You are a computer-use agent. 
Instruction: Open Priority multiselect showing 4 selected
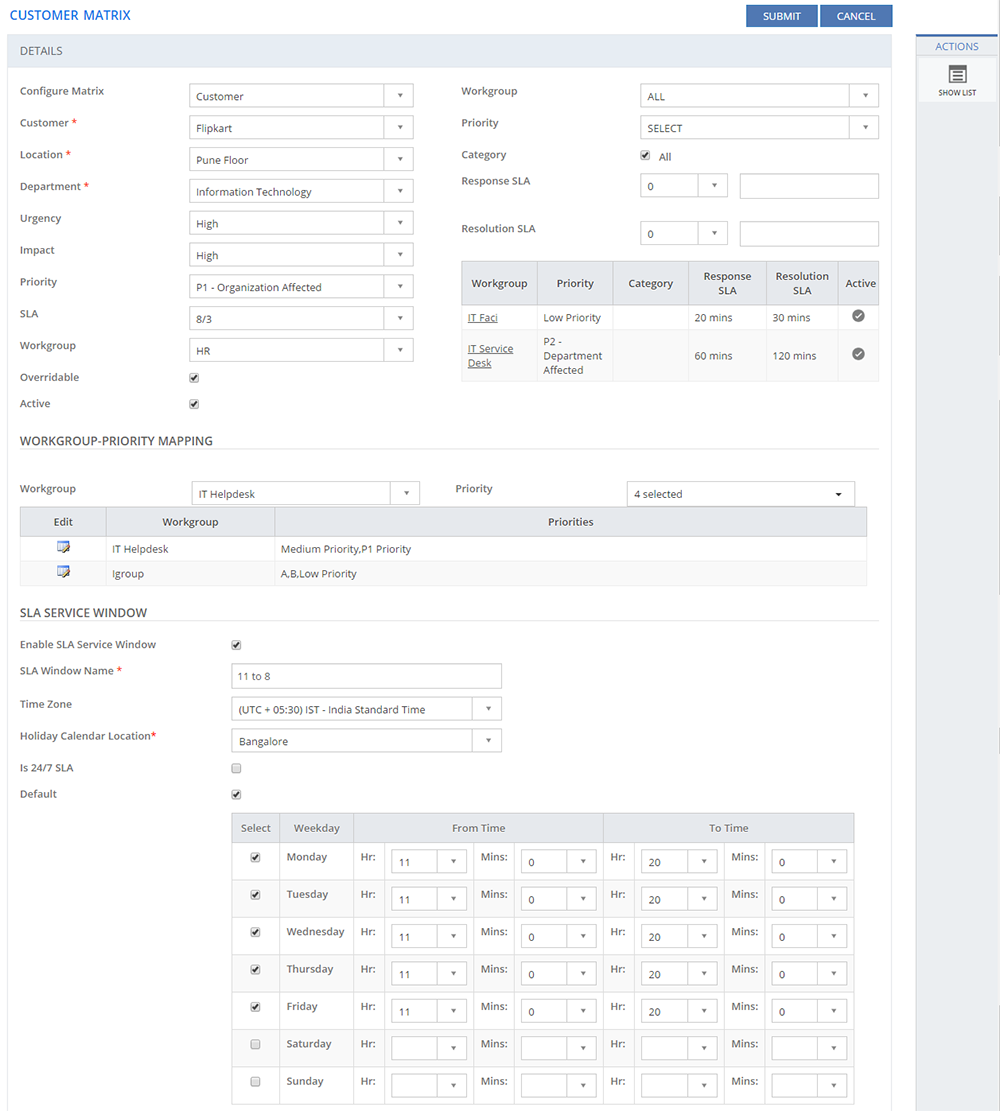pos(740,494)
